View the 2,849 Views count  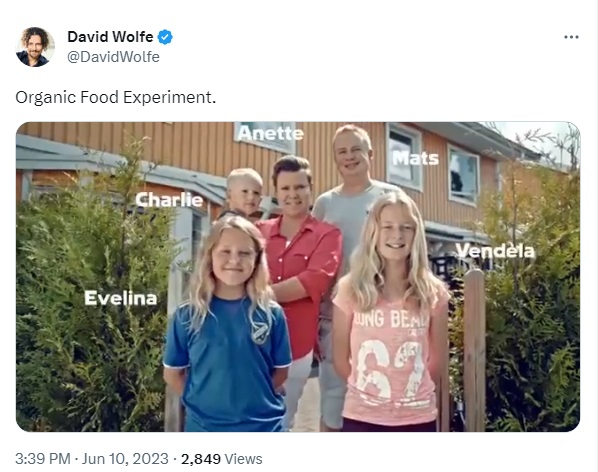pyautogui.click(x=222, y=459)
